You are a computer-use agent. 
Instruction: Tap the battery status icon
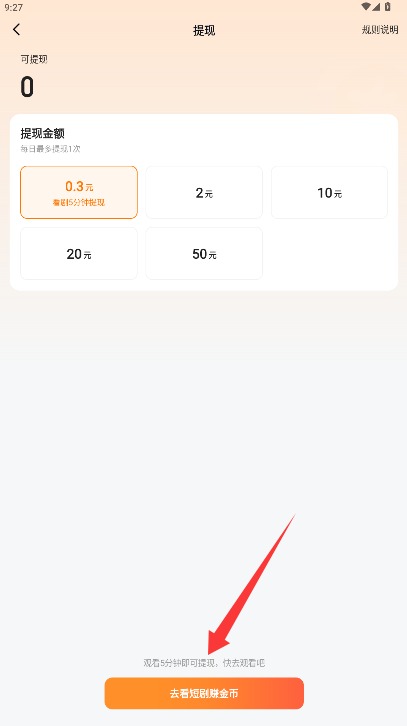pos(388,6)
